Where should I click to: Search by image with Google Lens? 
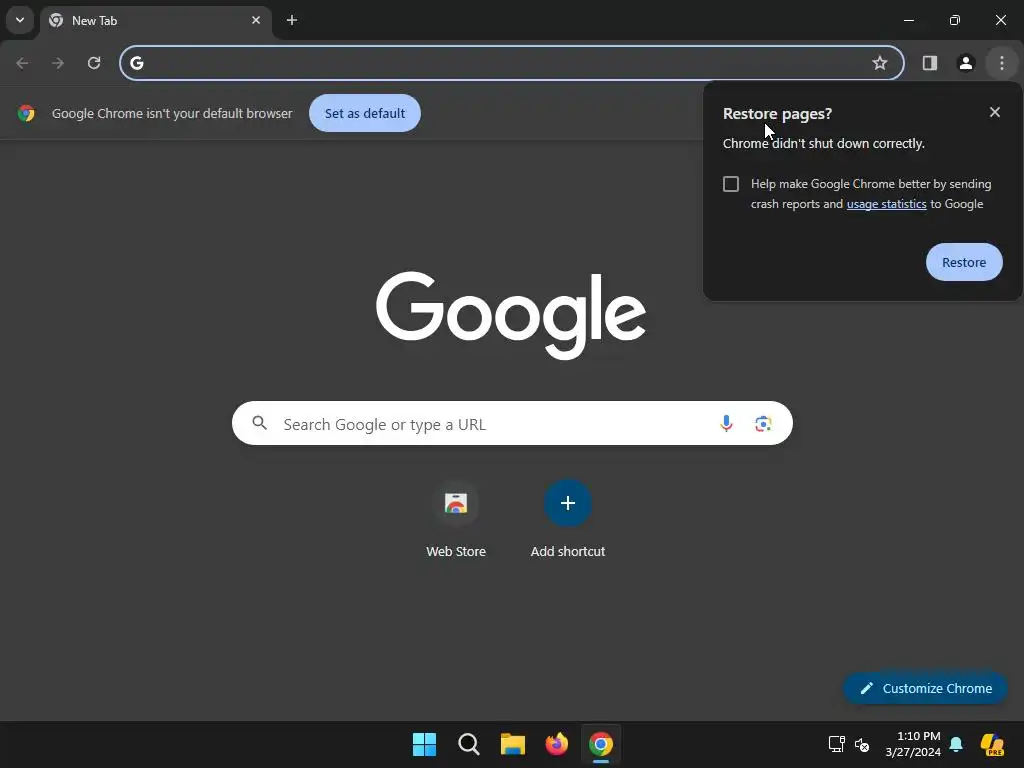pos(763,424)
